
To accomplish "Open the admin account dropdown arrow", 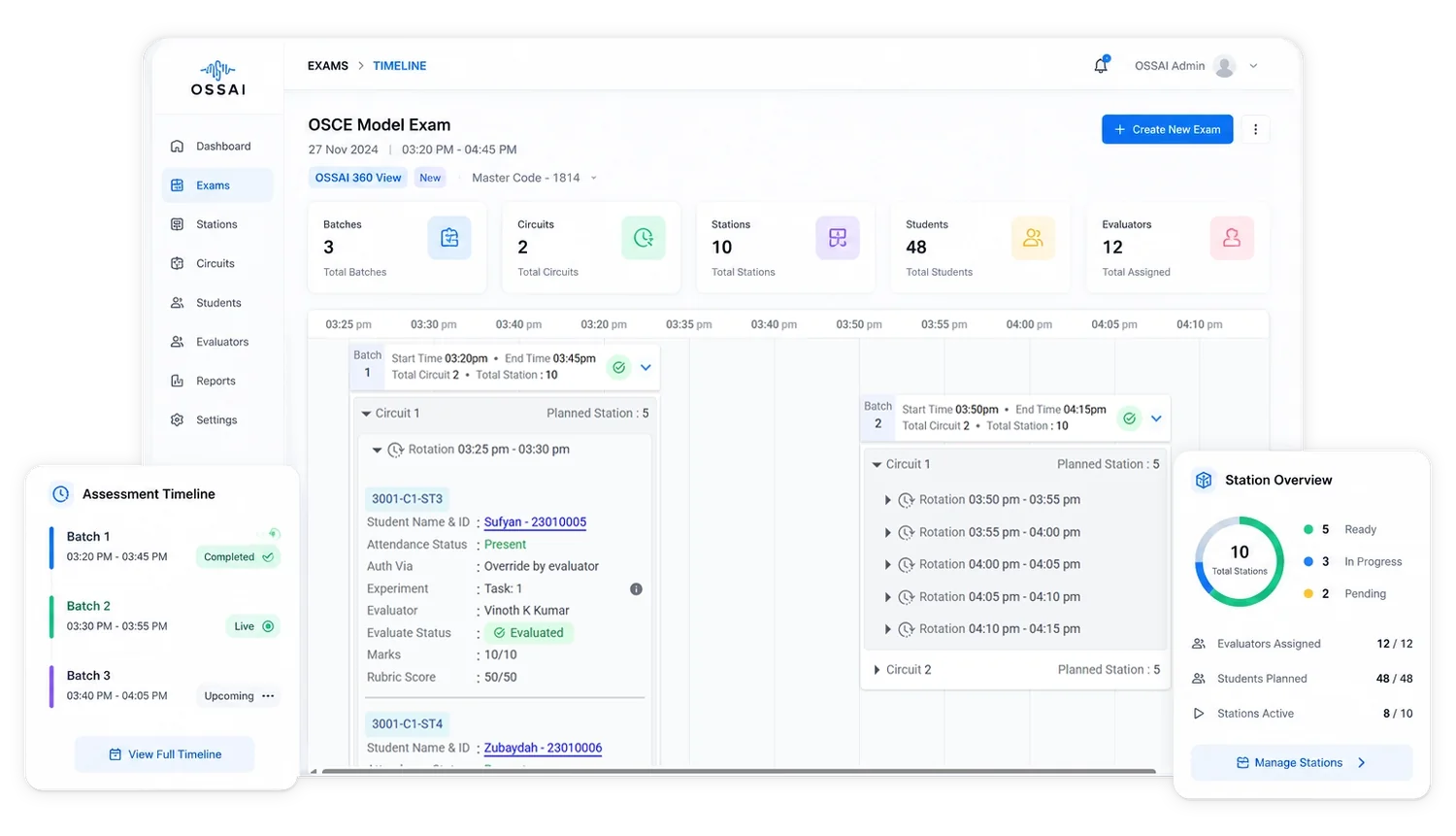I will point(1253,66).
